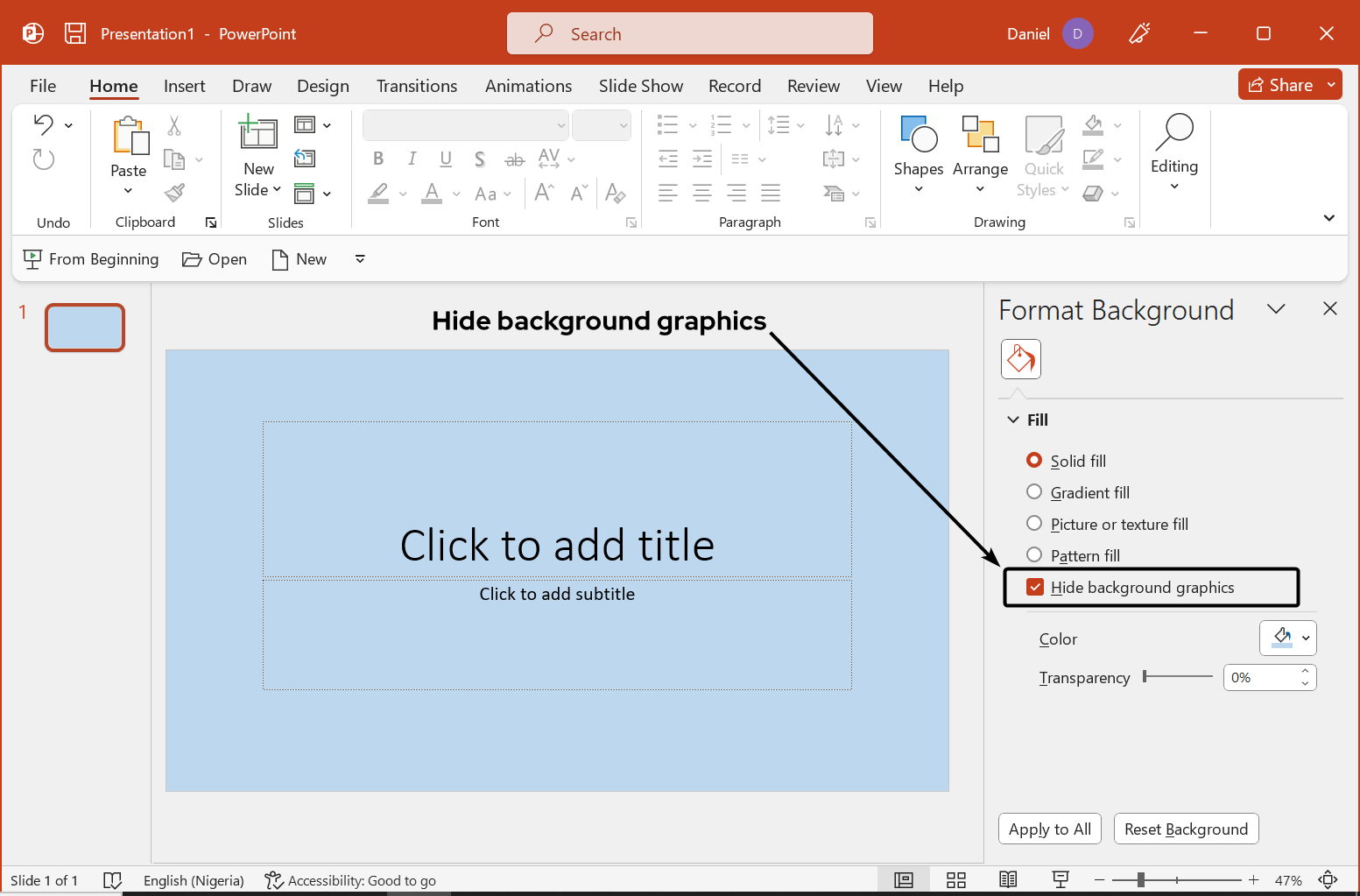Click the Undo arrow icon

coord(43,124)
